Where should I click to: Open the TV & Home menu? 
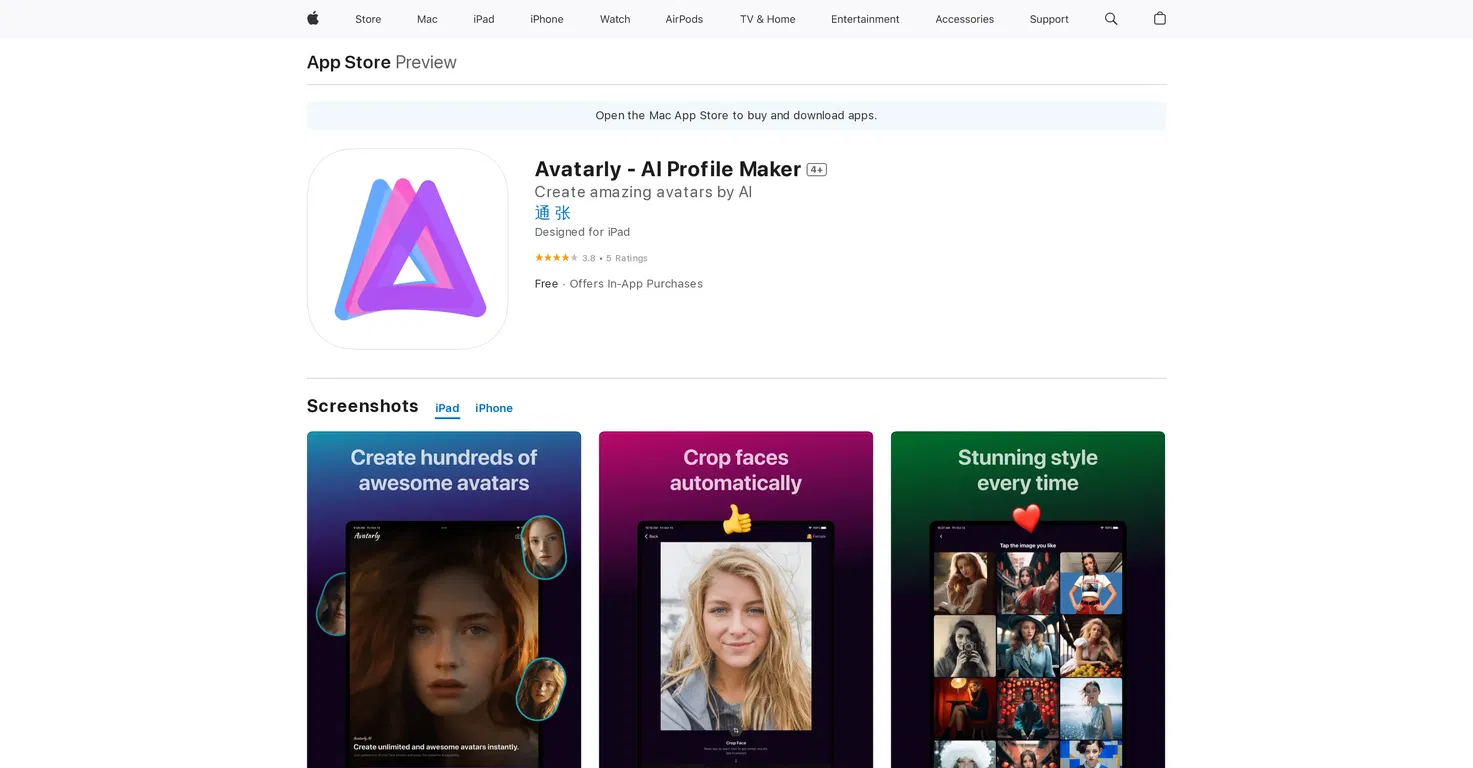(768, 19)
